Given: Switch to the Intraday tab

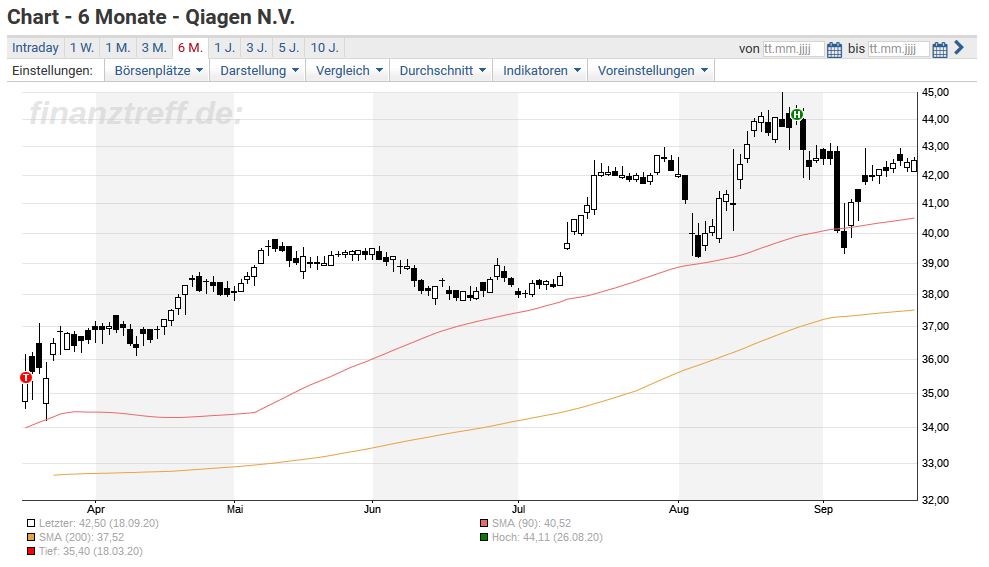Looking at the screenshot, I should [x=35, y=48].
